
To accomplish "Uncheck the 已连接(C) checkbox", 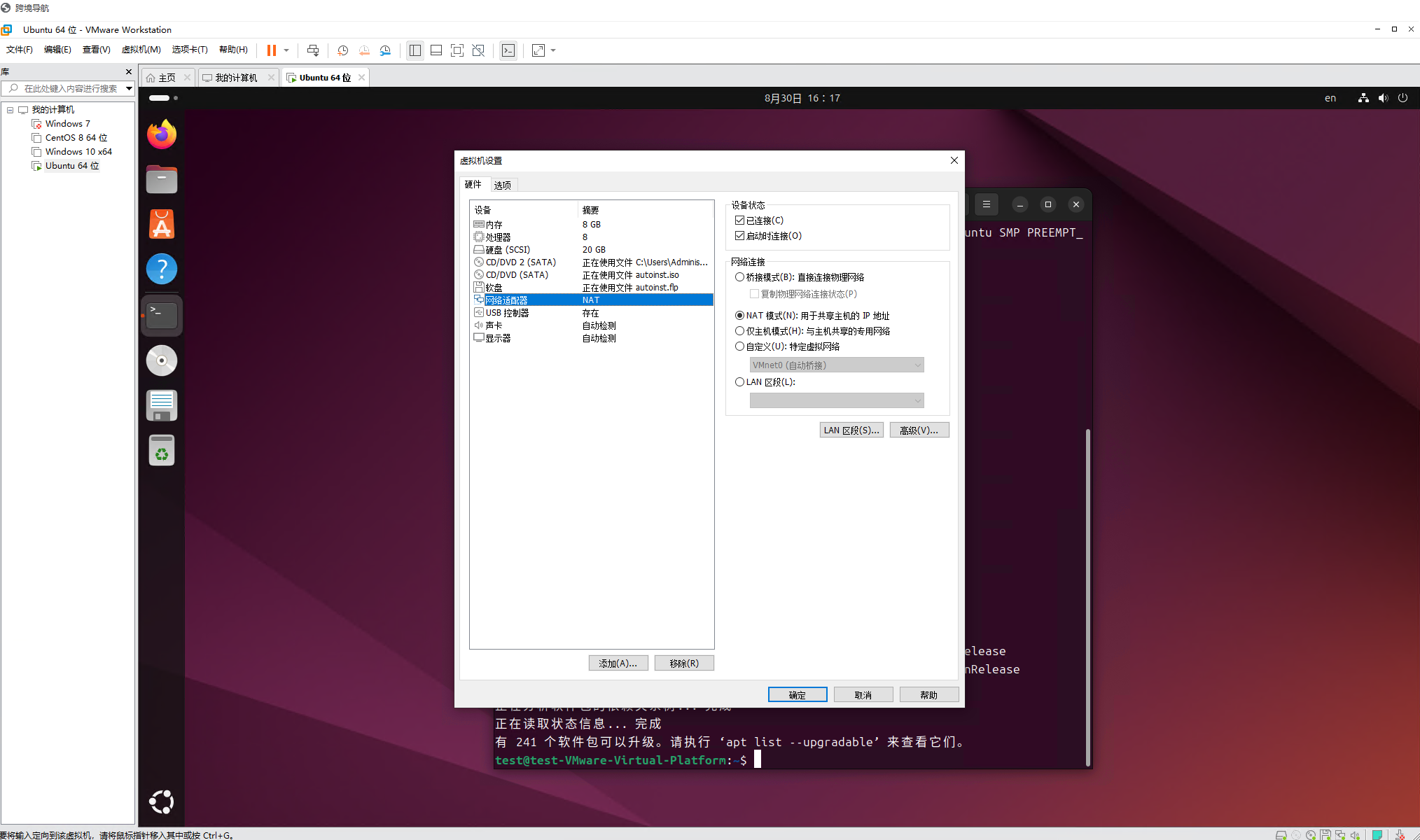I will [739, 220].
